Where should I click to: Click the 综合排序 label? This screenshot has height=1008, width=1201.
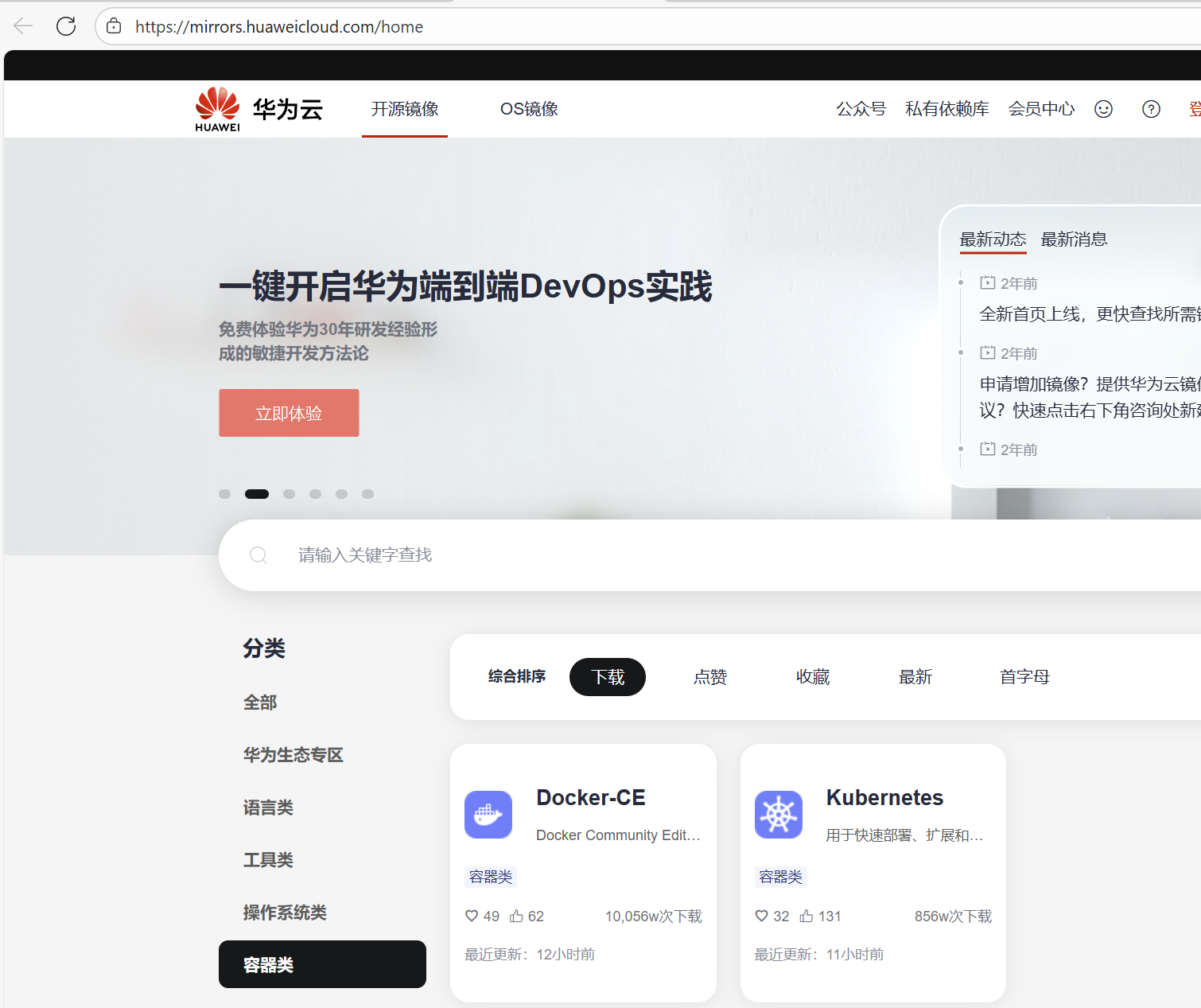click(x=517, y=676)
